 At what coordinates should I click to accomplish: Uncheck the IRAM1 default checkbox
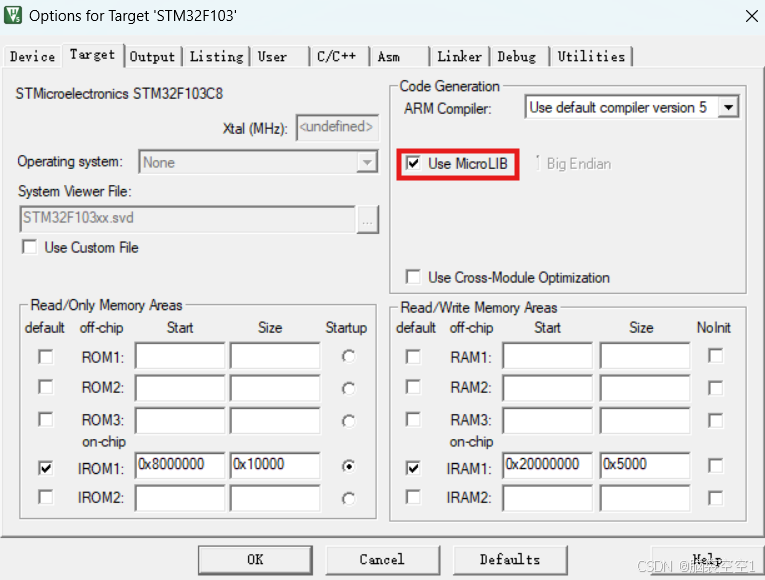[413, 468]
